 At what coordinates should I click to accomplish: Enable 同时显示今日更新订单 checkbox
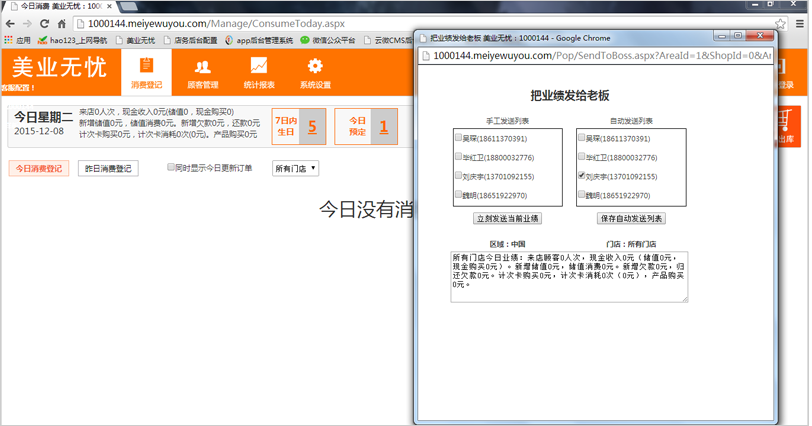tap(170, 167)
